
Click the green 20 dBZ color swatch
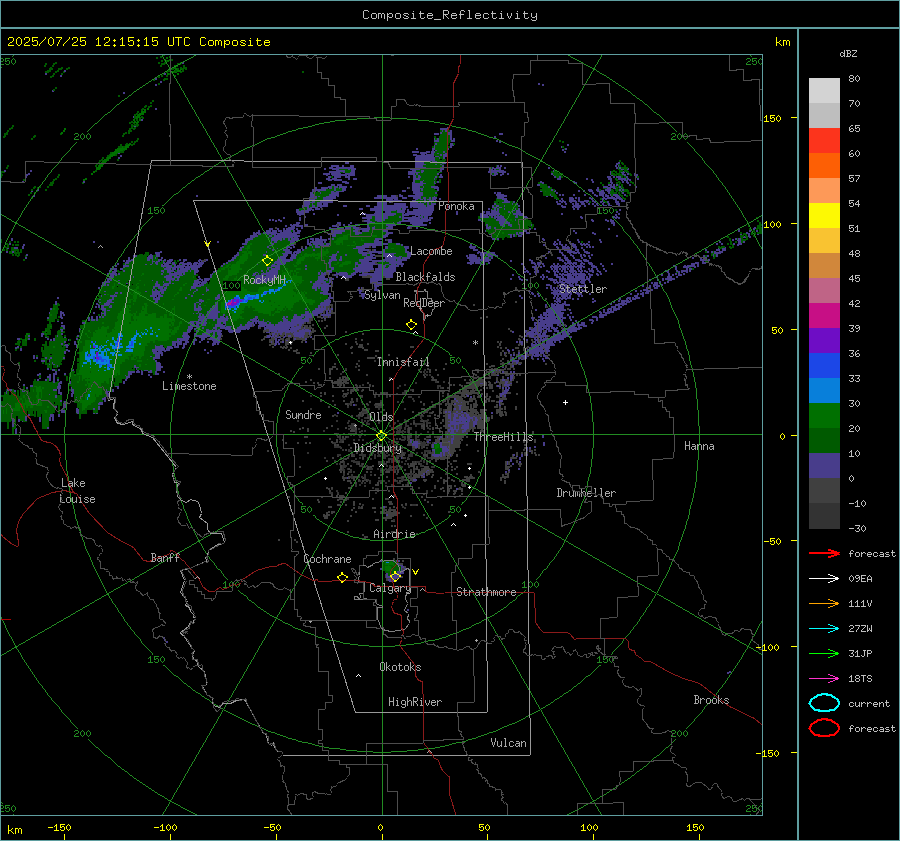824,416
